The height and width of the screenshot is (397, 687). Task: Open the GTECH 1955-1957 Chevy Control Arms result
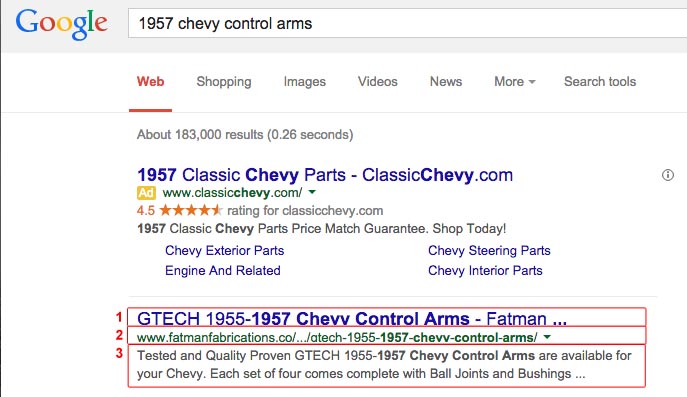(352, 319)
